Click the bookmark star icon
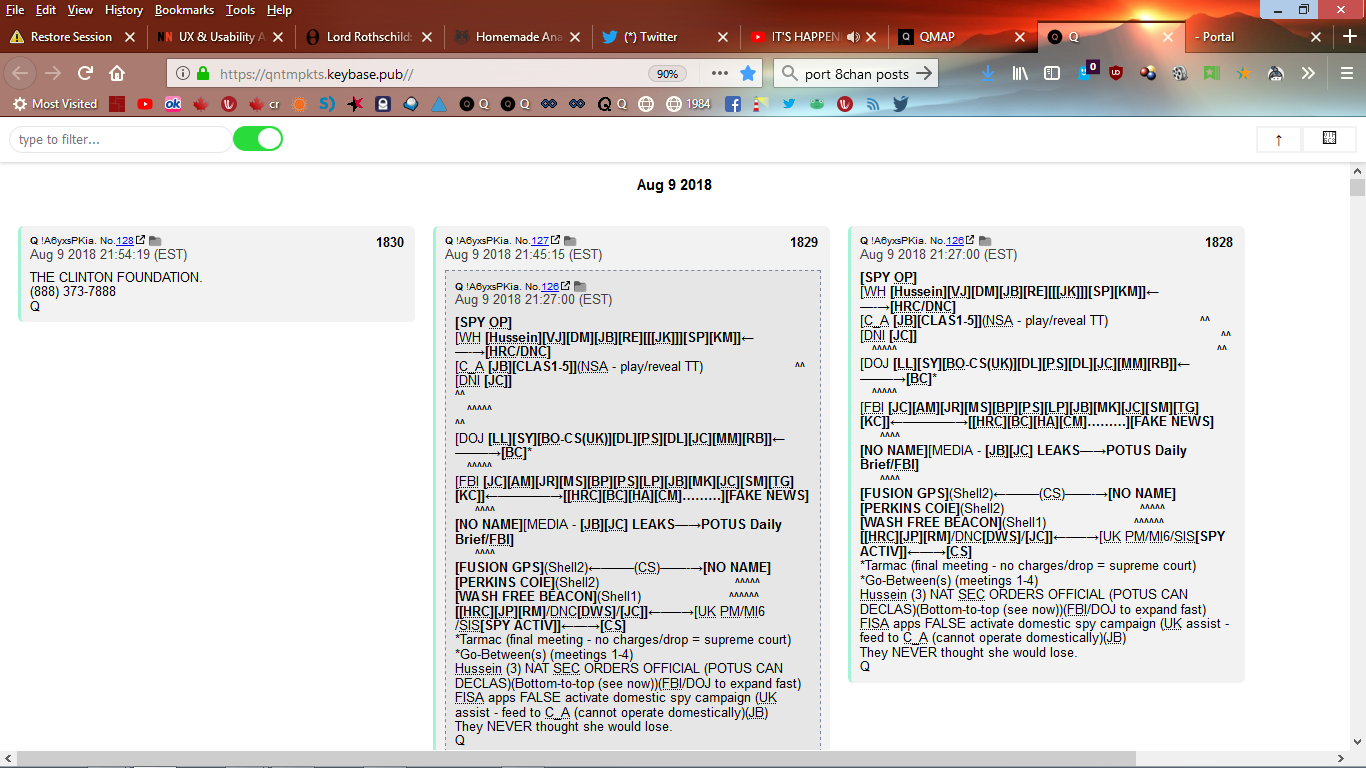 [x=748, y=73]
